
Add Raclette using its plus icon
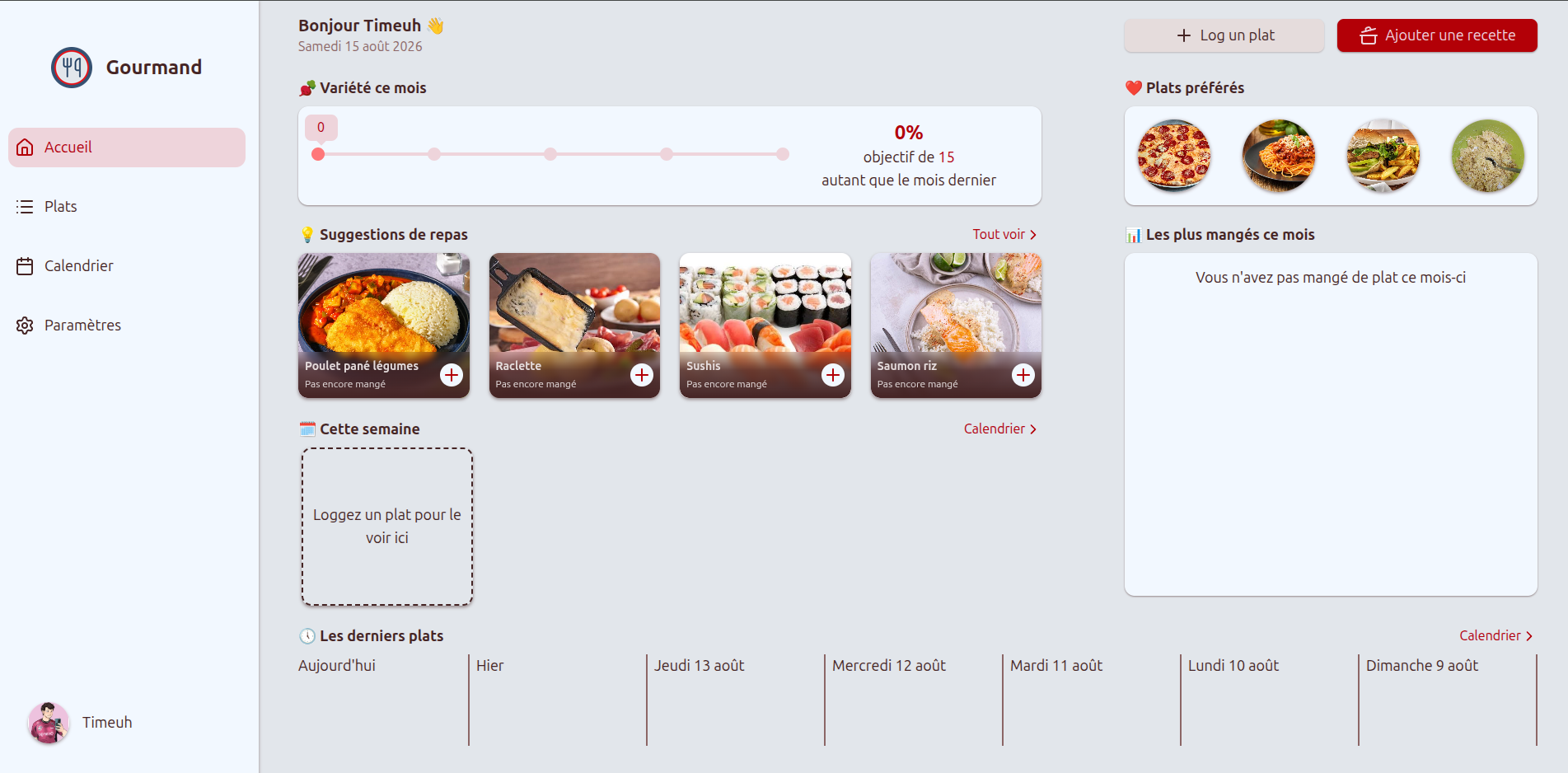[642, 375]
